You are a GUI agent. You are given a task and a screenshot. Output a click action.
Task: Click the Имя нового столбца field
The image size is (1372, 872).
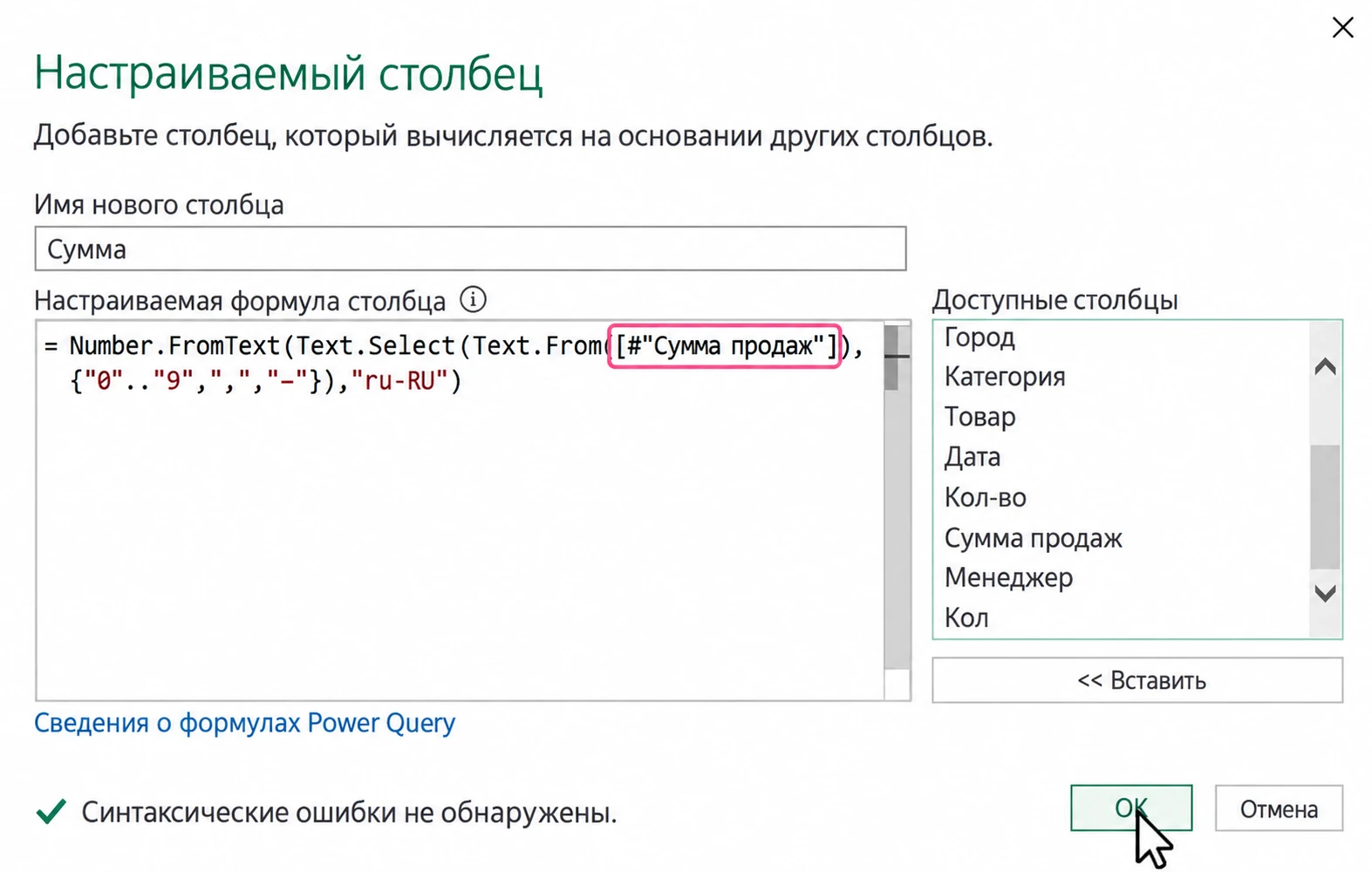470,249
